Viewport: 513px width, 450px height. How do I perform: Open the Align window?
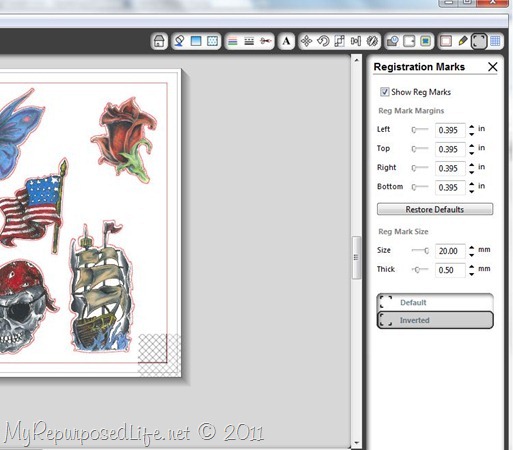tap(356, 41)
